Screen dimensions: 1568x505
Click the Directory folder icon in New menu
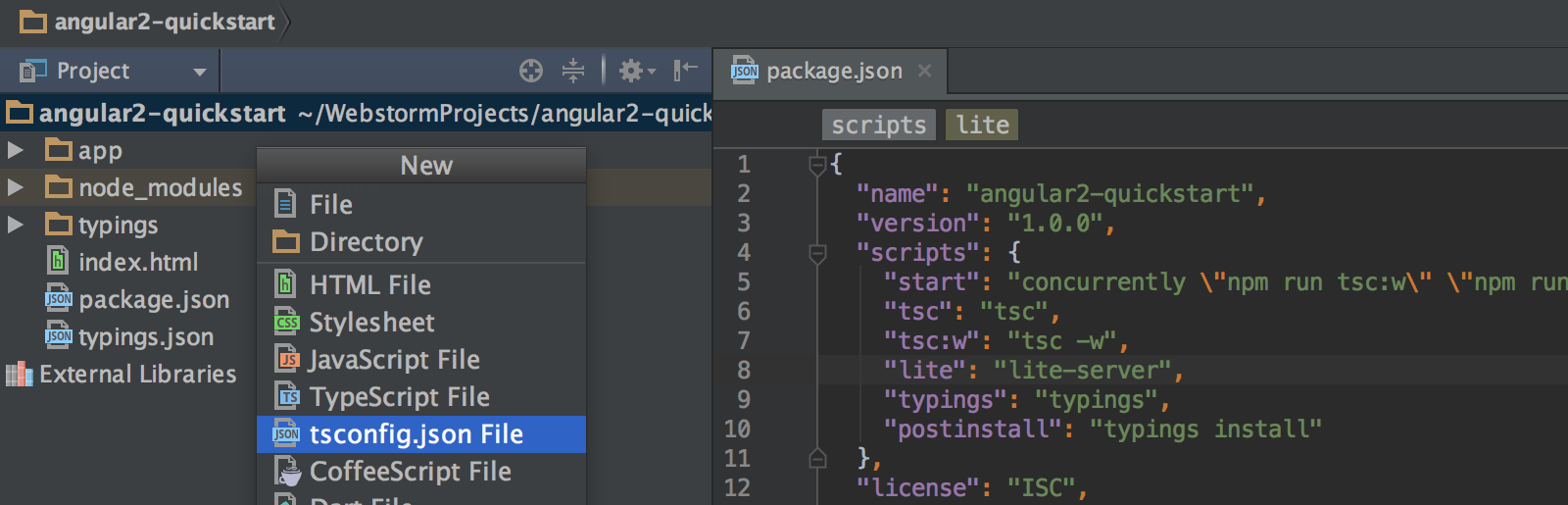pyautogui.click(x=286, y=241)
